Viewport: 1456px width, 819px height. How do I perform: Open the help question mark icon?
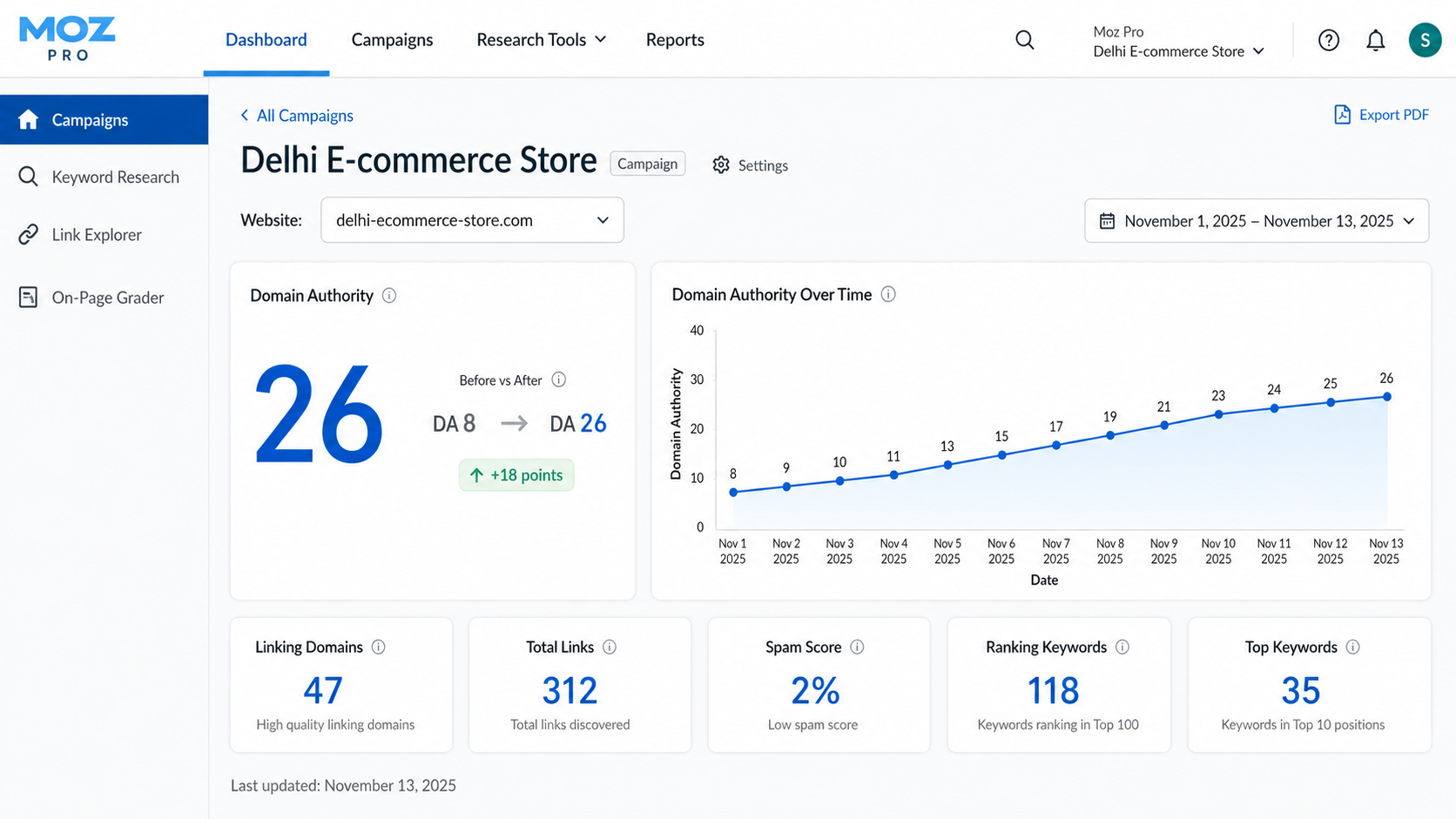tap(1328, 40)
